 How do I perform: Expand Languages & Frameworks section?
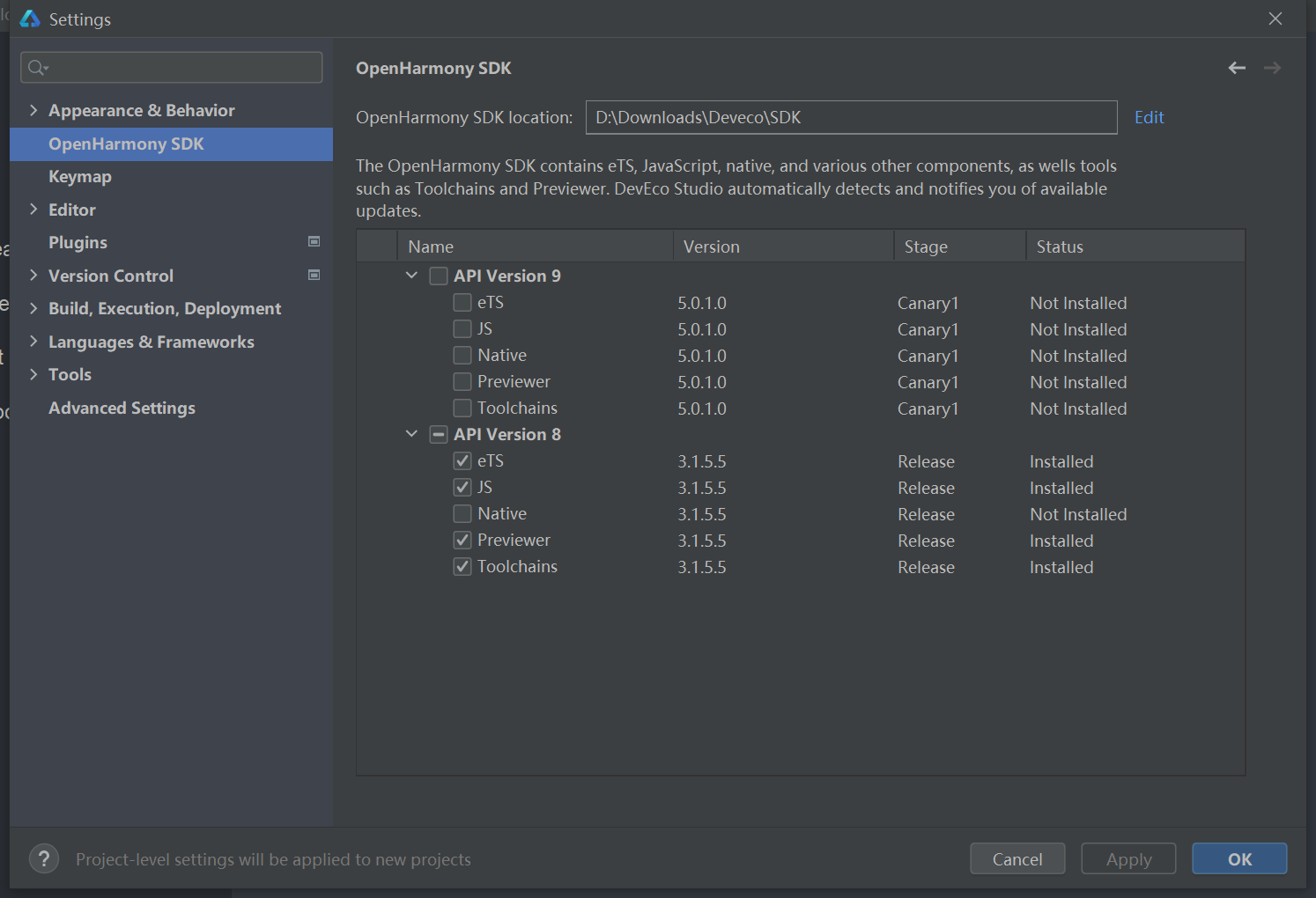(x=33, y=342)
